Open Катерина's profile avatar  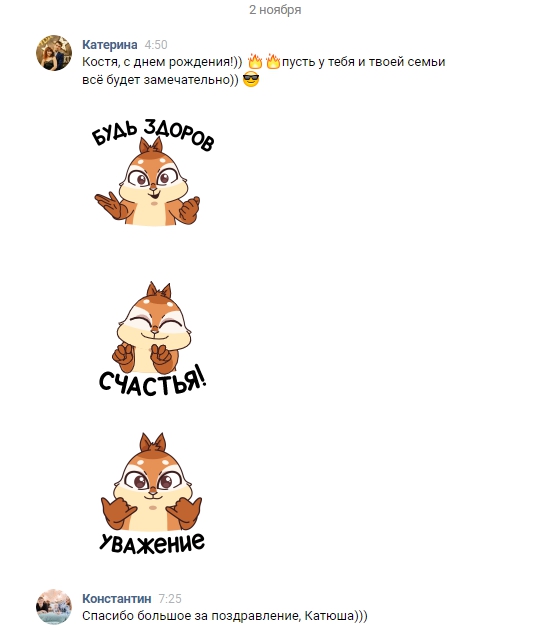pyautogui.click(x=54, y=53)
